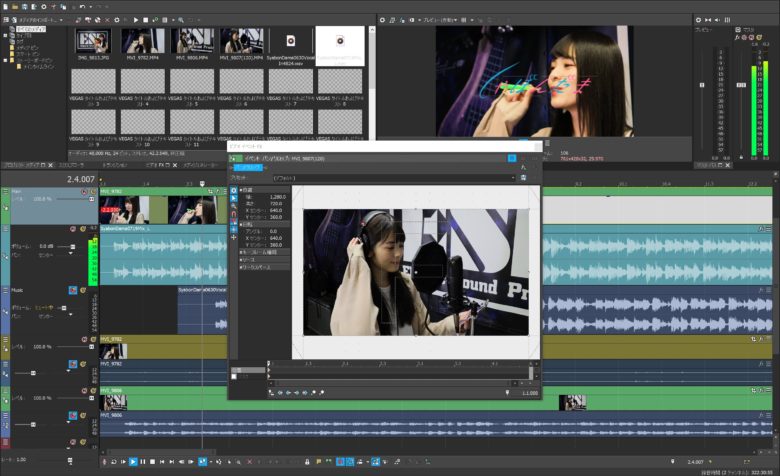Open master bus mixer properties gear
This screenshot has height=476, width=780.
click(698, 20)
